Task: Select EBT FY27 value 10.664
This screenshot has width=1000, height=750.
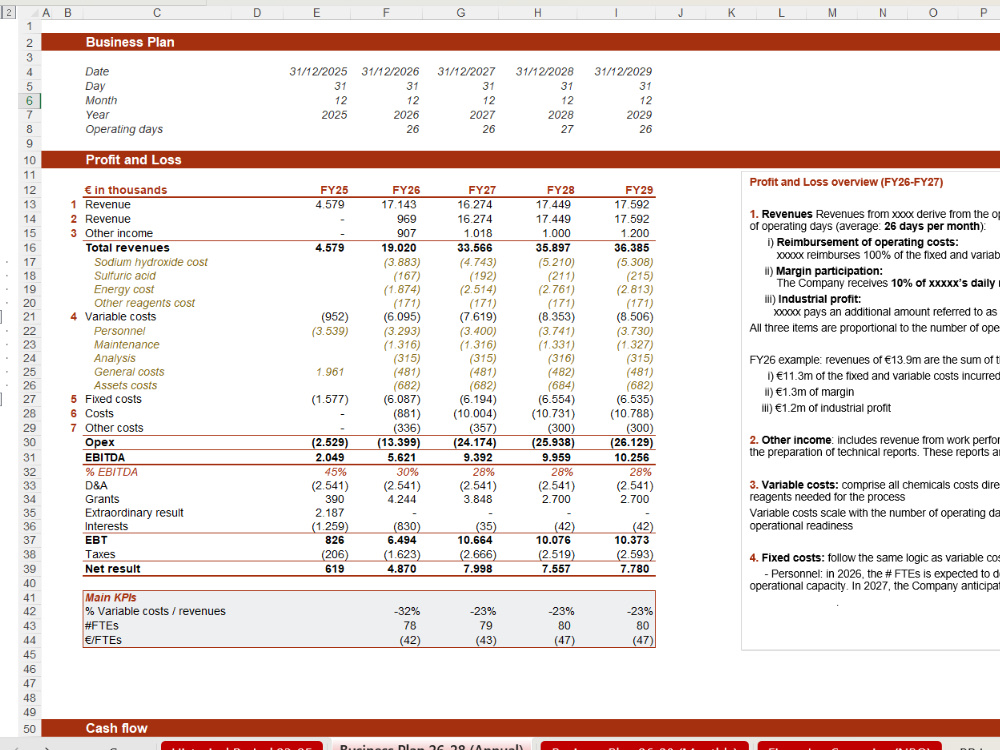Action: [x=475, y=541]
